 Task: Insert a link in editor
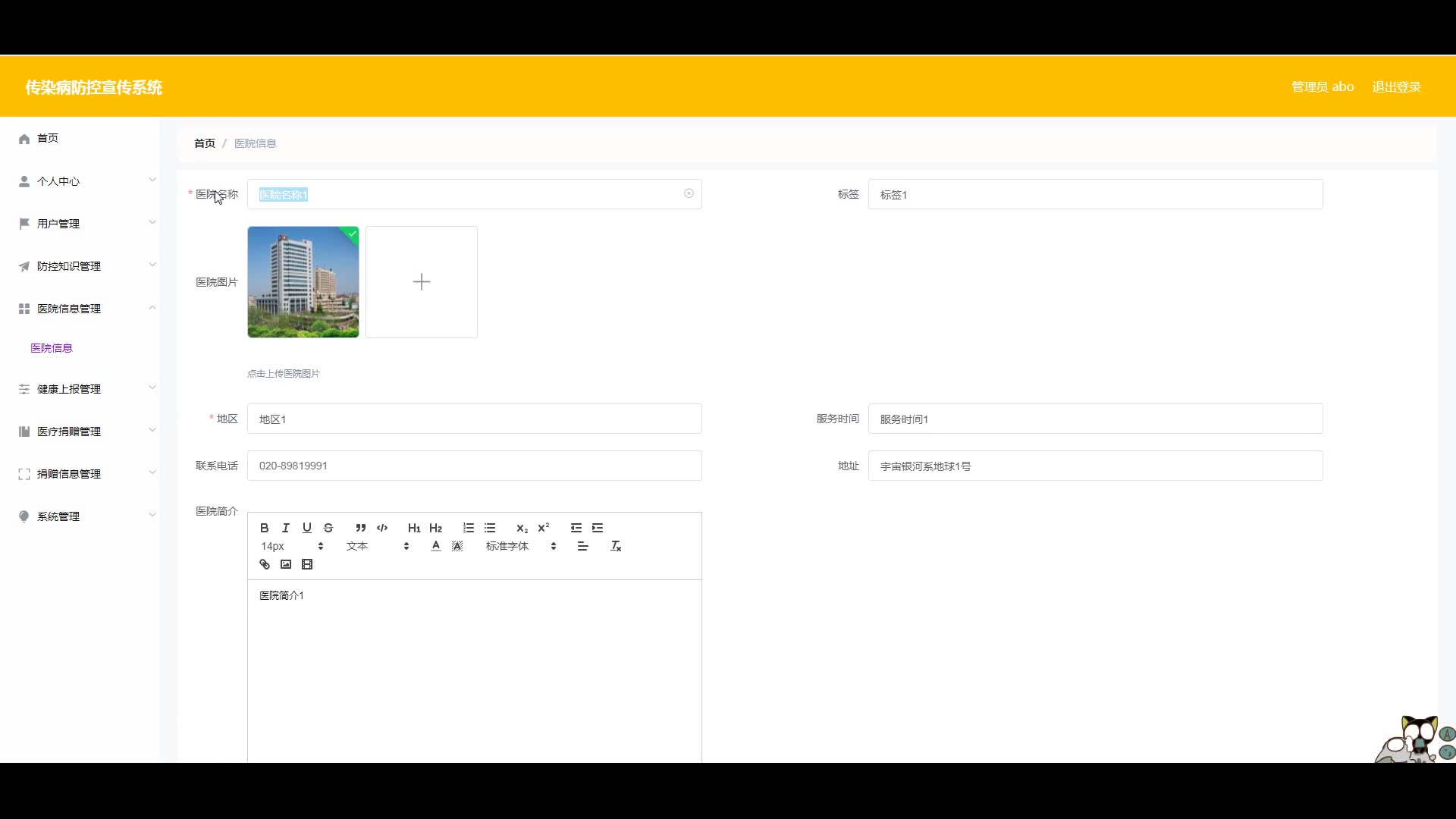[x=265, y=564]
